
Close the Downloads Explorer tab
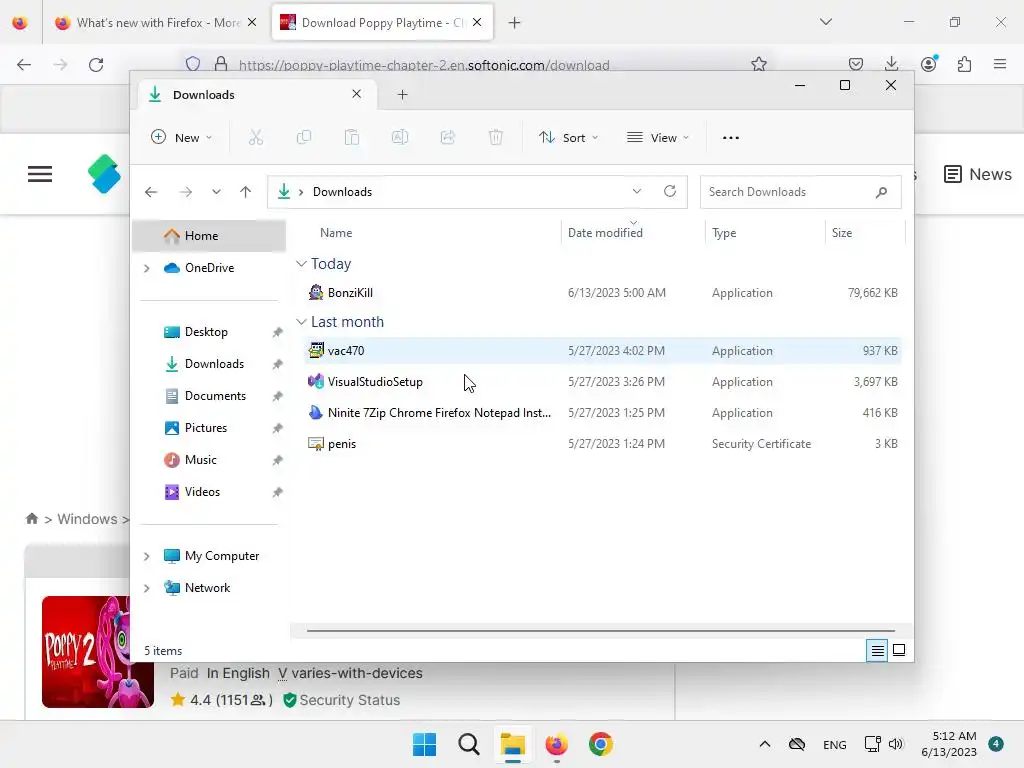[357, 94]
